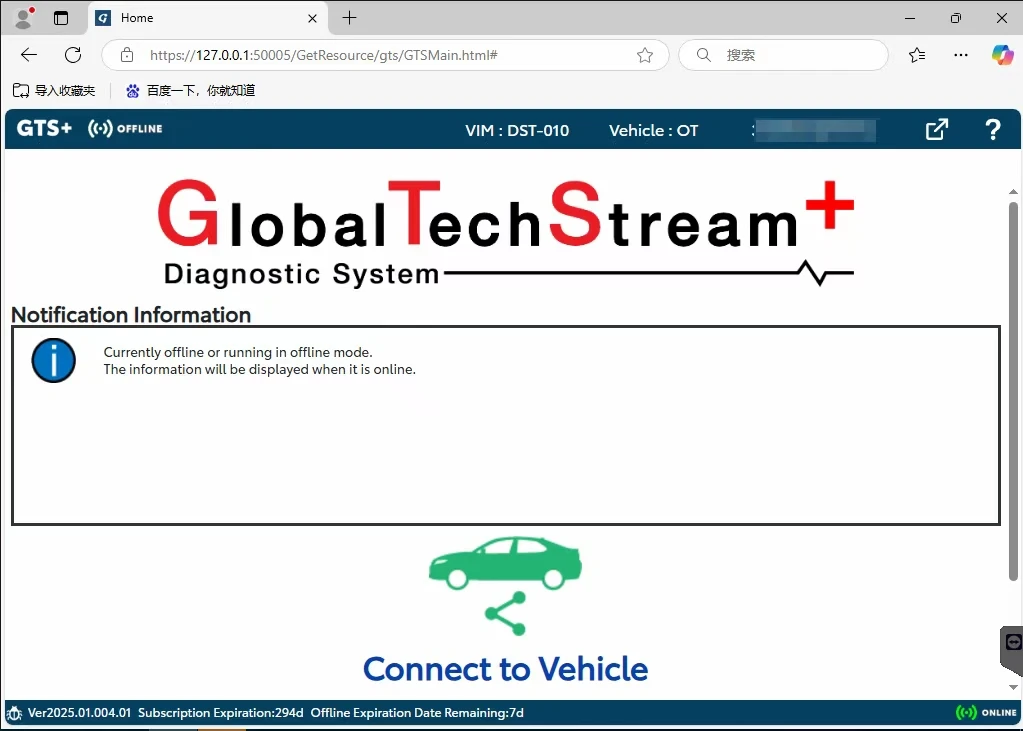
Task: Switch to the Home browser tab
Action: pos(200,18)
